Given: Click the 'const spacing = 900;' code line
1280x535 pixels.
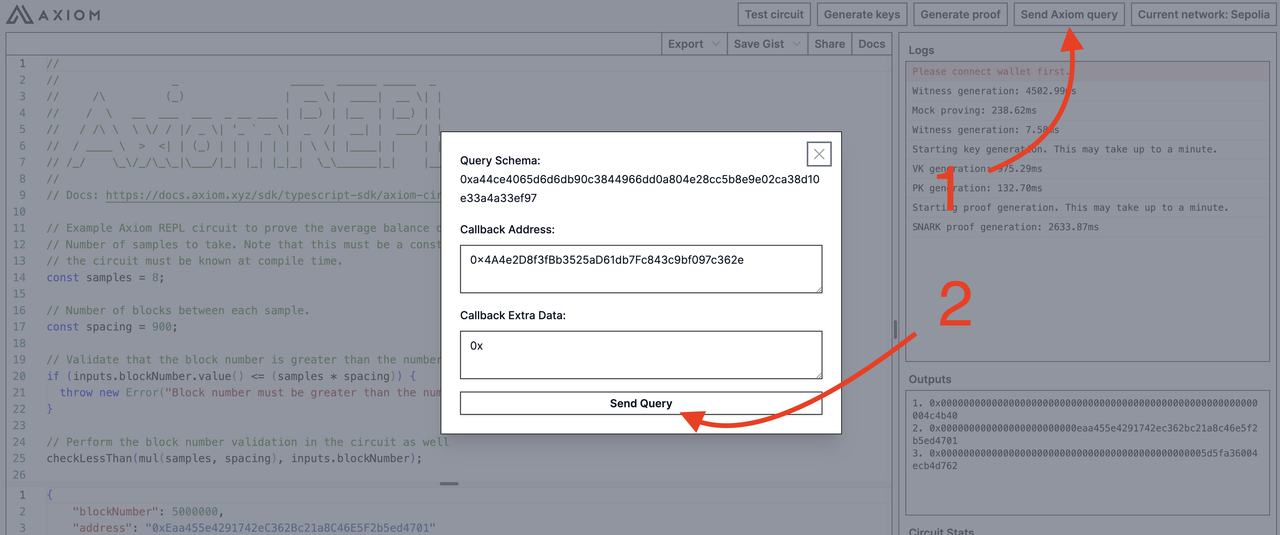Looking at the screenshot, I should point(112,326).
